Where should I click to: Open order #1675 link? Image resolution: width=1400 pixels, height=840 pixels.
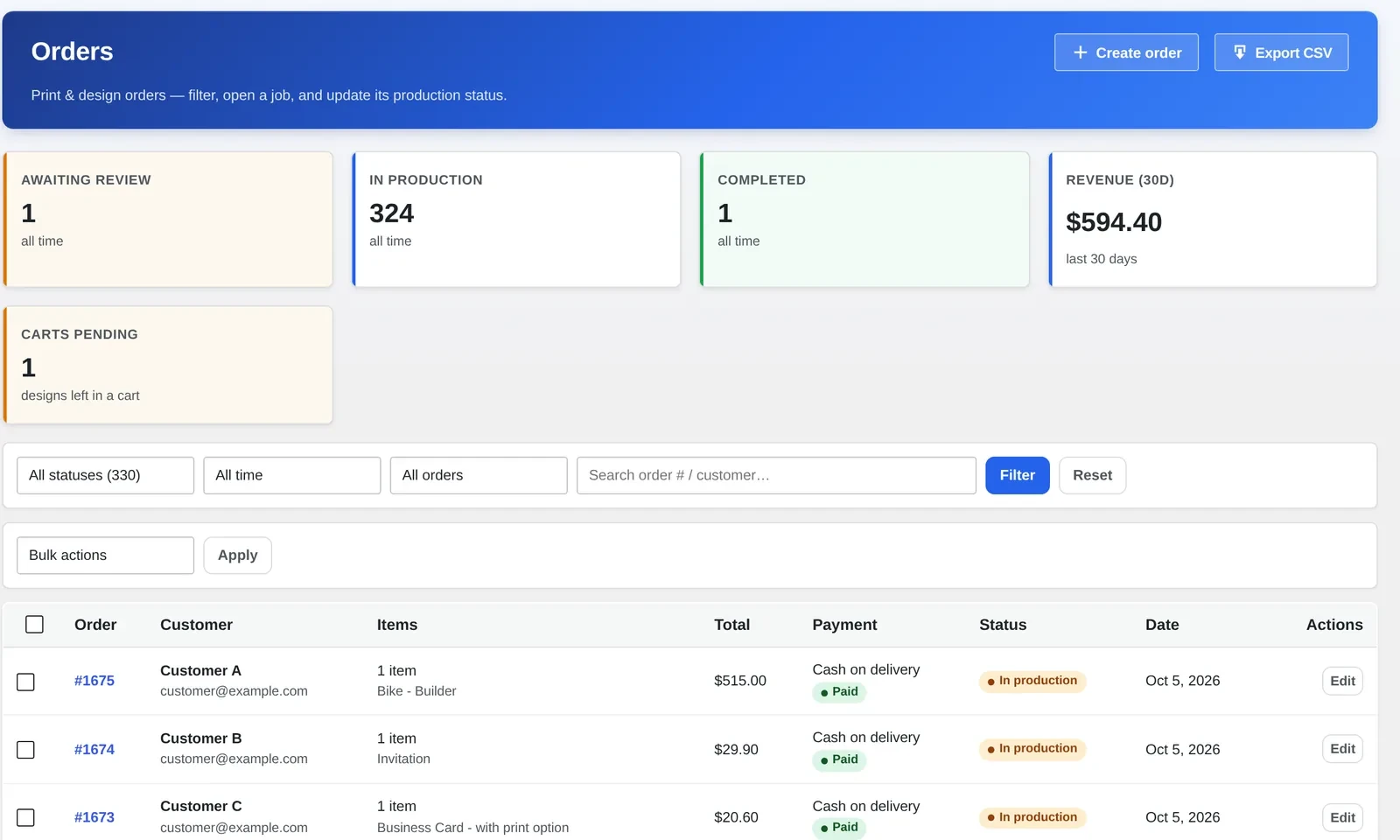[94, 681]
